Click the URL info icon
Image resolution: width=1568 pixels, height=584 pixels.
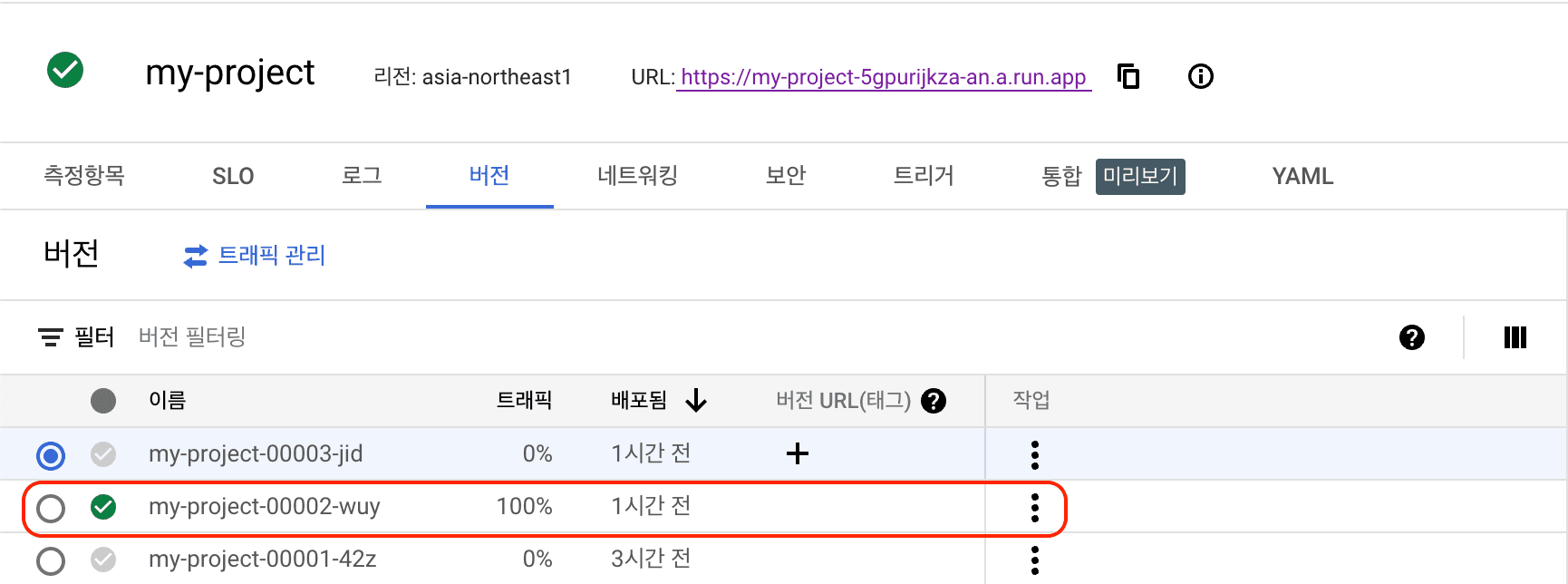[1200, 76]
